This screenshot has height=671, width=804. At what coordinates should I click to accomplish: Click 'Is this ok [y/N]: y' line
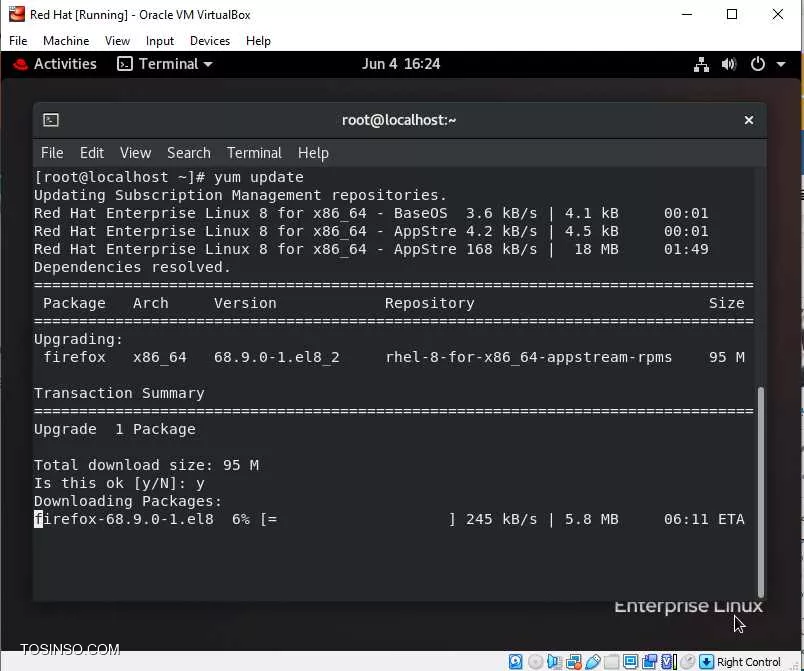[x=119, y=483]
